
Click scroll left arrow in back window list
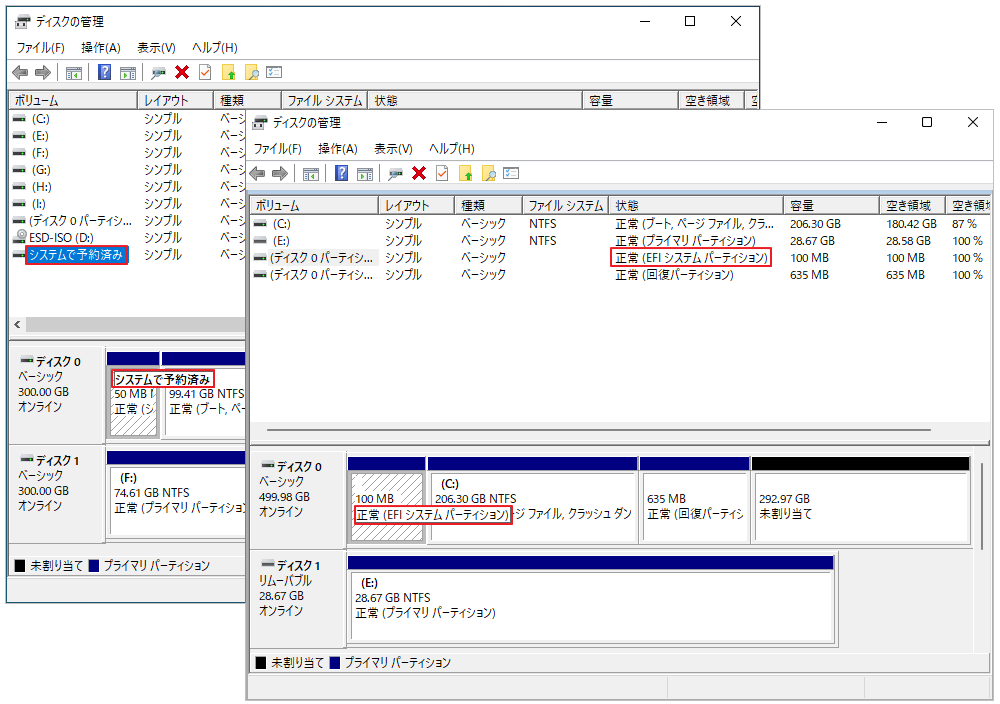tap(17, 325)
